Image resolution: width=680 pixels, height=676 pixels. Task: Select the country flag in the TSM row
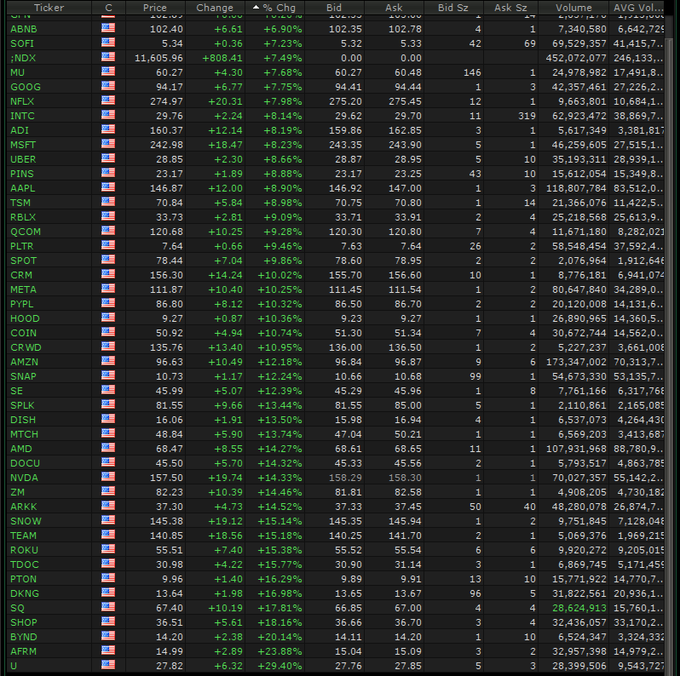tap(108, 203)
